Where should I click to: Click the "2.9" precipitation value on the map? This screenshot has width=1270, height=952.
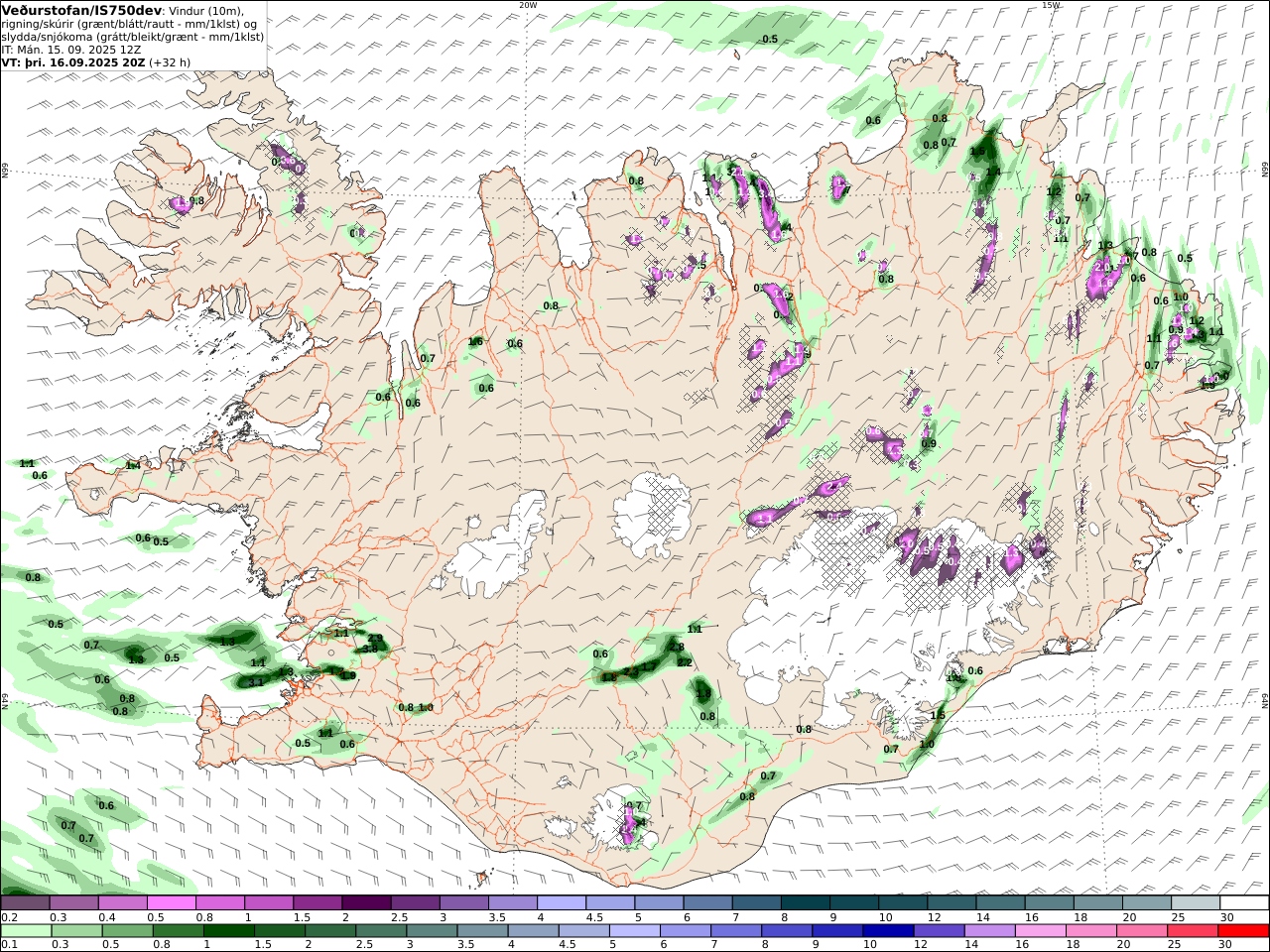pos(375,639)
